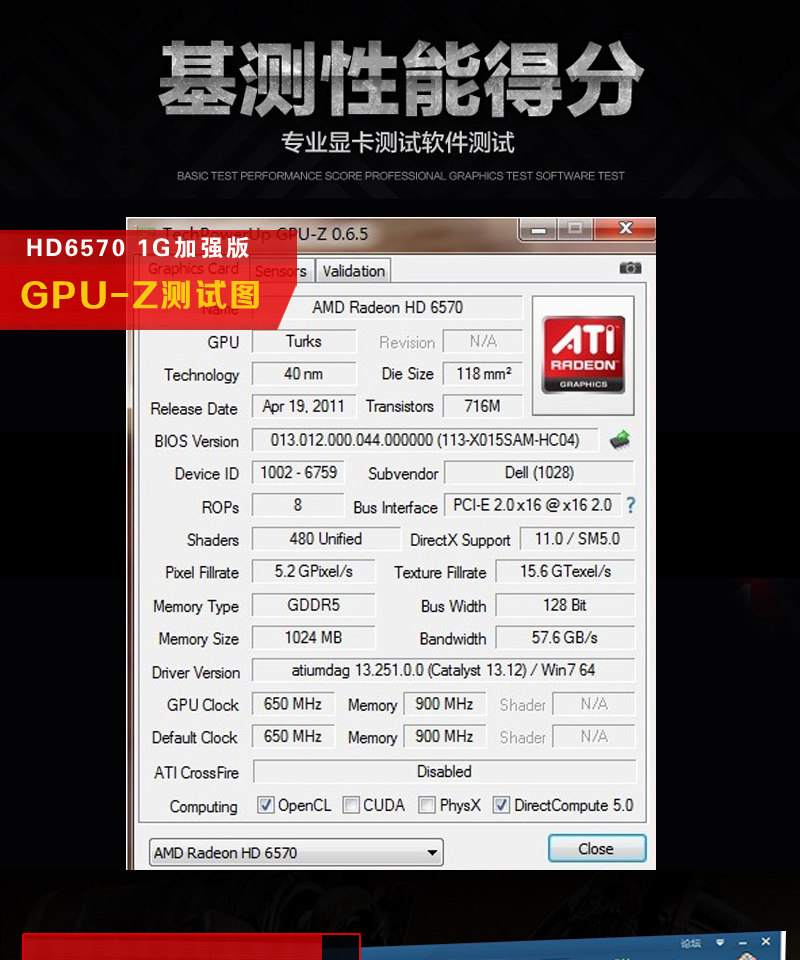This screenshot has height=960, width=800.
Task: Click the 专业显卡测试软件测试 subtitle text
Action: tap(398, 143)
